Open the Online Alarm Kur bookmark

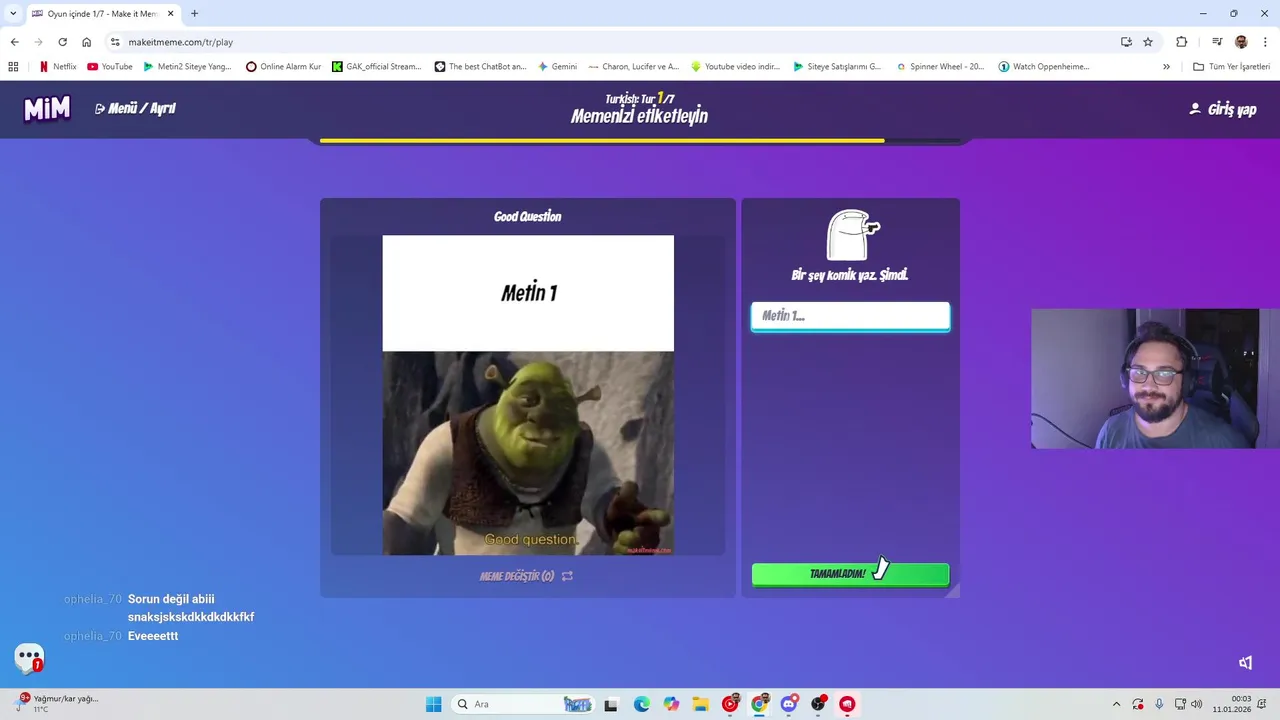pos(284,67)
